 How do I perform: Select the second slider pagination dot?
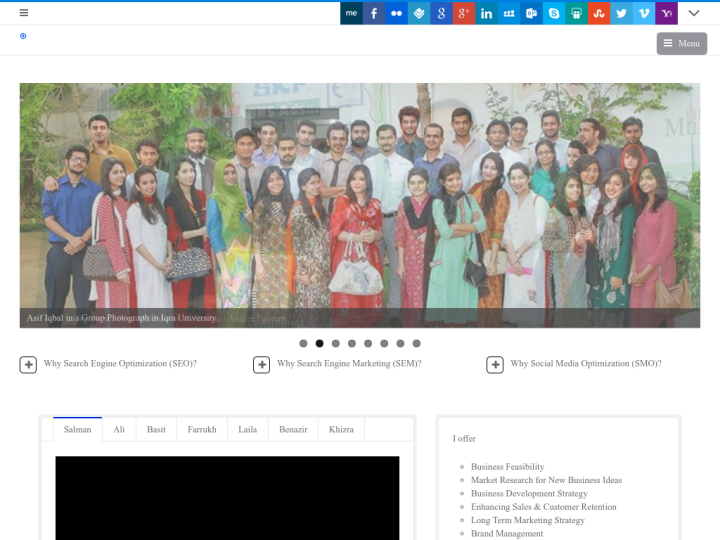point(319,343)
